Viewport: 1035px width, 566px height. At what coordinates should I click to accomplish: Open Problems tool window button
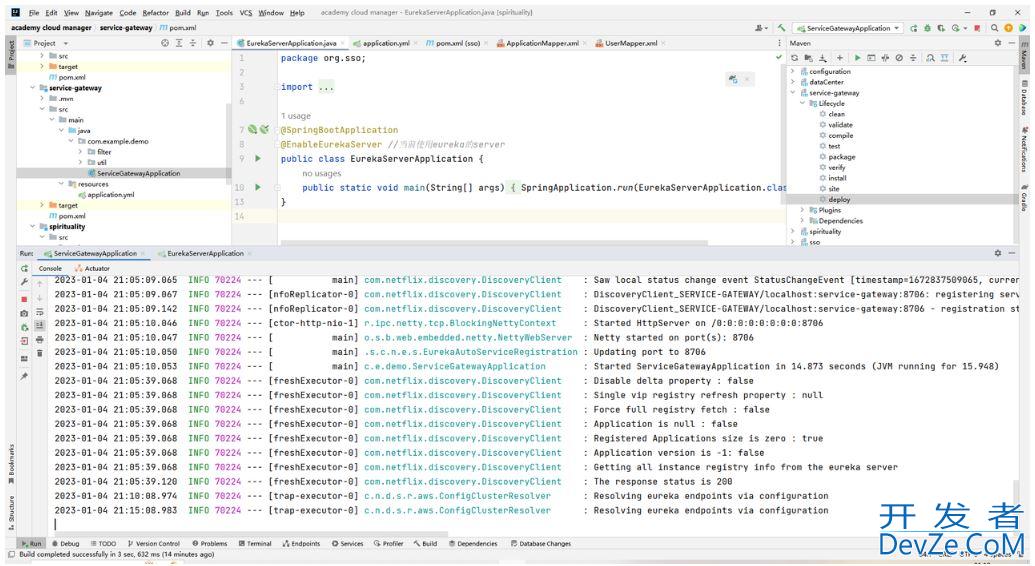(x=209, y=544)
